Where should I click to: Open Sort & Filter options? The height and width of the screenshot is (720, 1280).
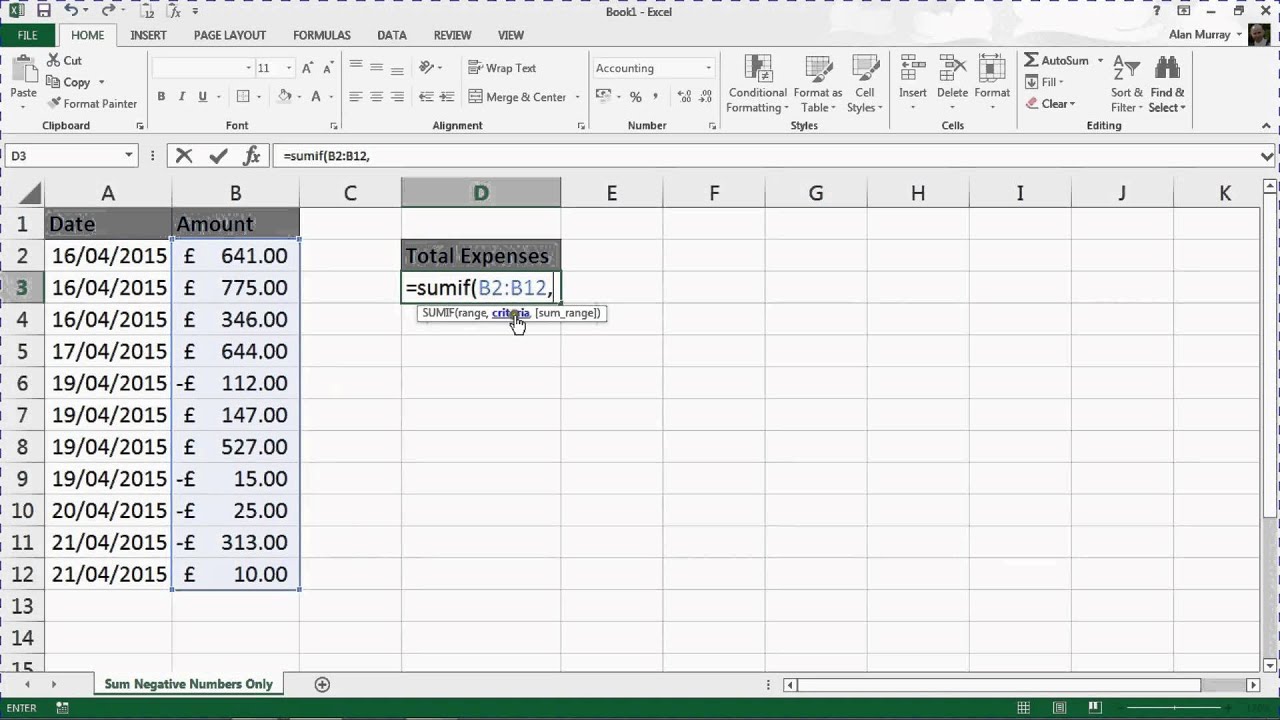point(1127,84)
